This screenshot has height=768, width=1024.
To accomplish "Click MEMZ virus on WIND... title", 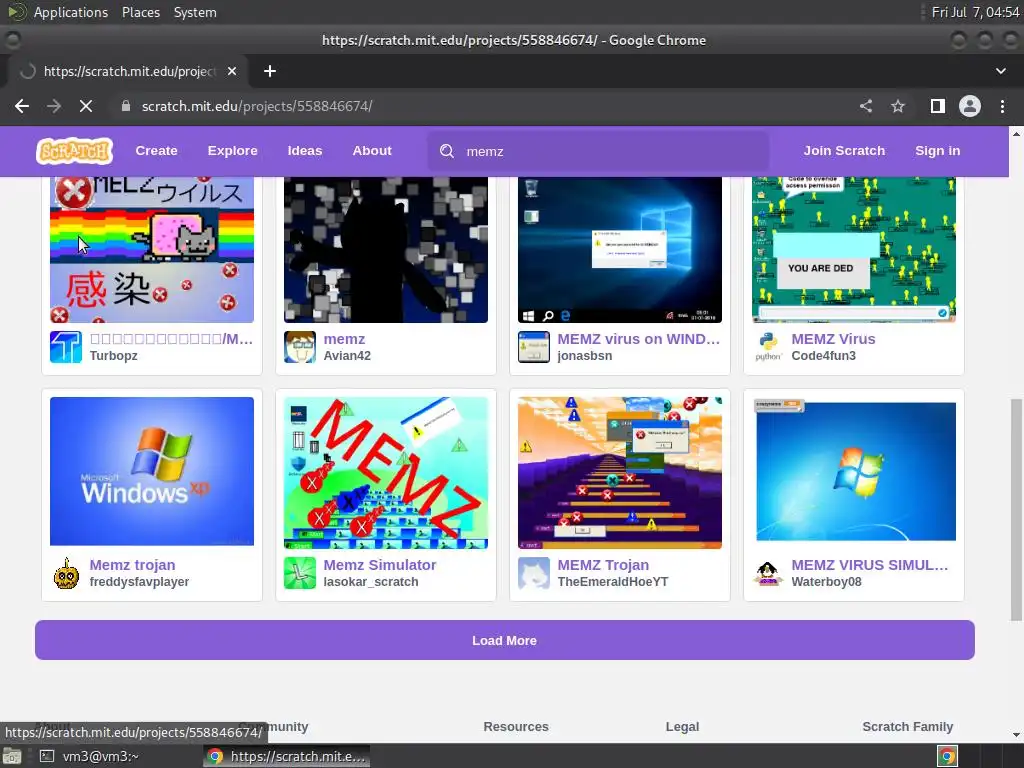I will (x=639, y=339).
